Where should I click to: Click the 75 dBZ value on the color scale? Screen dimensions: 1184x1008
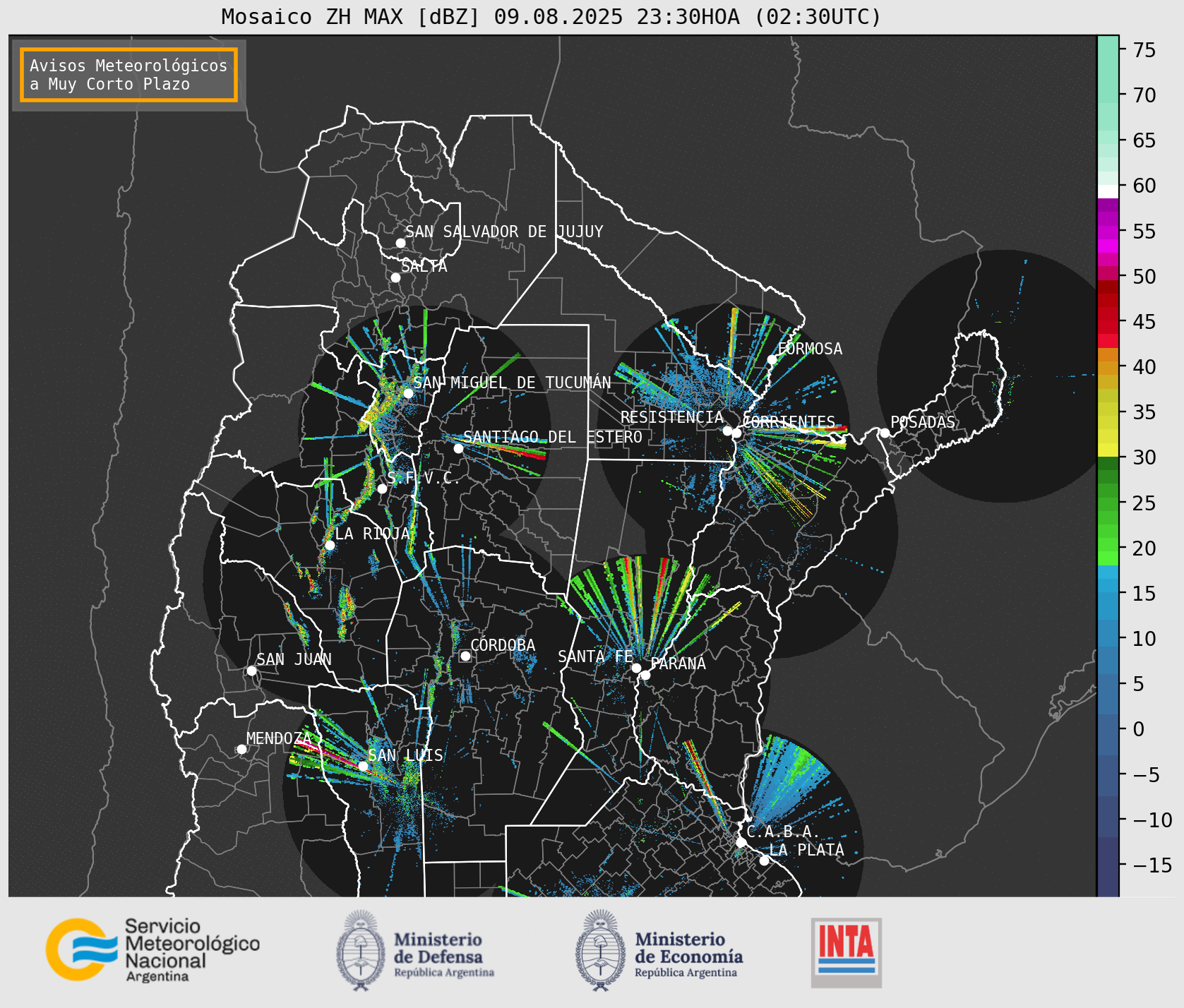(1144, 50)
